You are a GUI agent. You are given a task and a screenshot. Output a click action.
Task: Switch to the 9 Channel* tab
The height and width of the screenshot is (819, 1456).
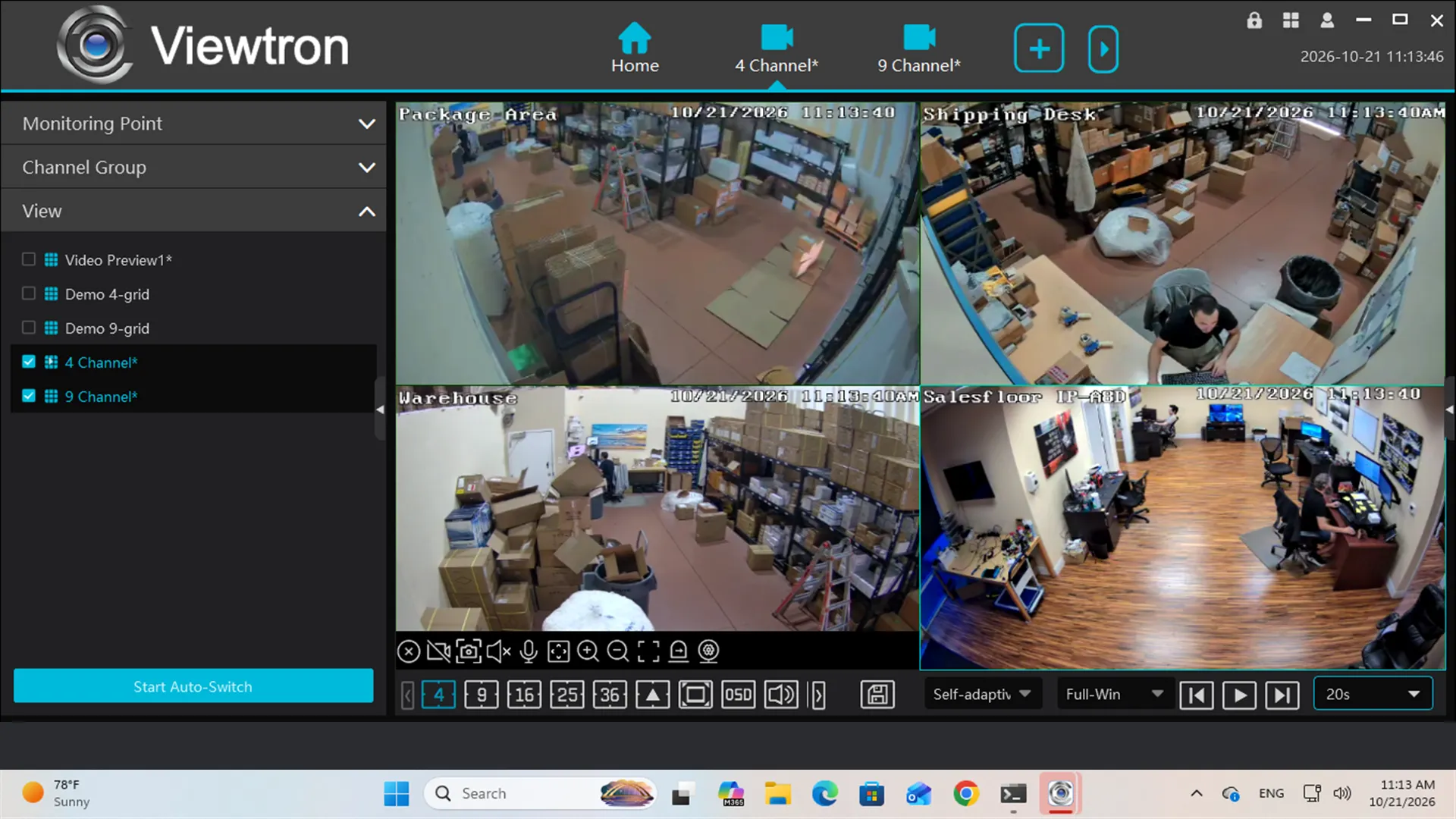919,49
